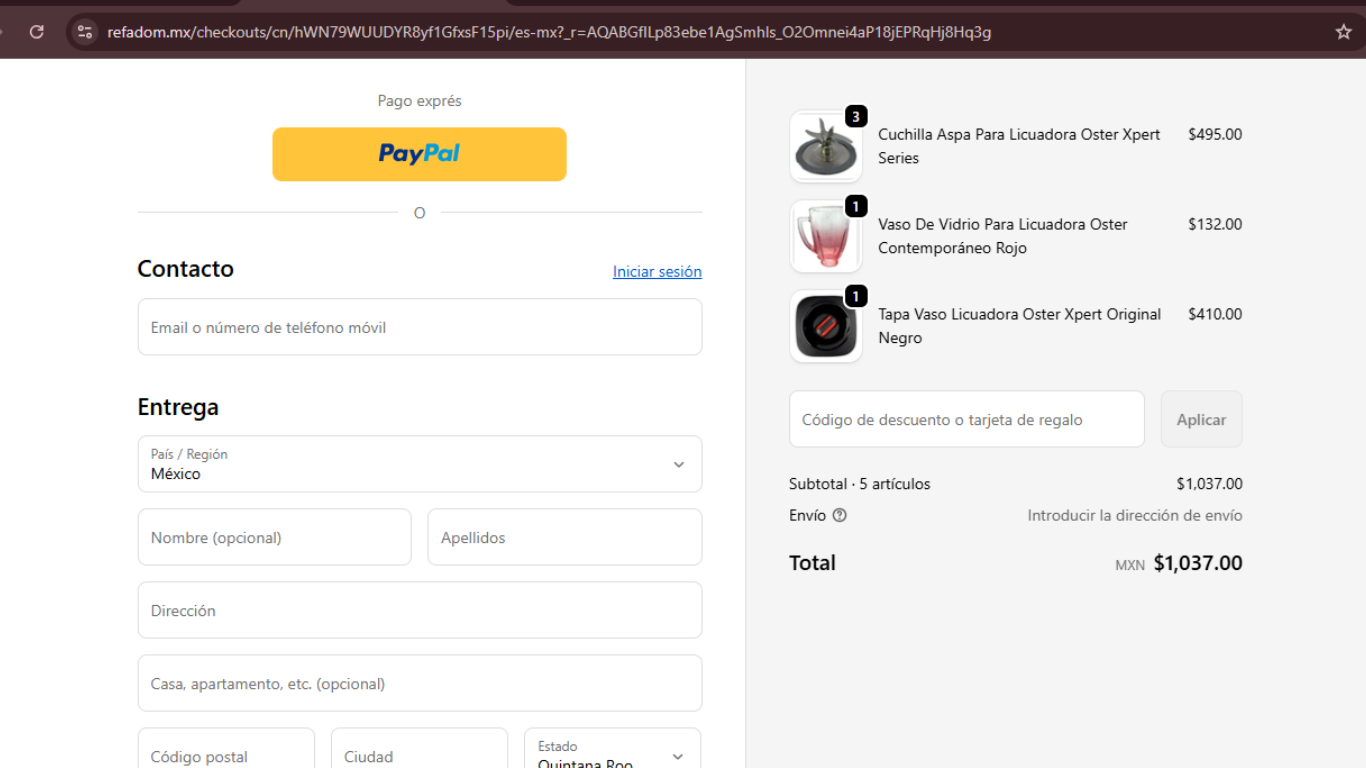The width and height of the screenshot is (1366, 768).
Task: Pay with the PayPal express button
Action: [419, 154]
